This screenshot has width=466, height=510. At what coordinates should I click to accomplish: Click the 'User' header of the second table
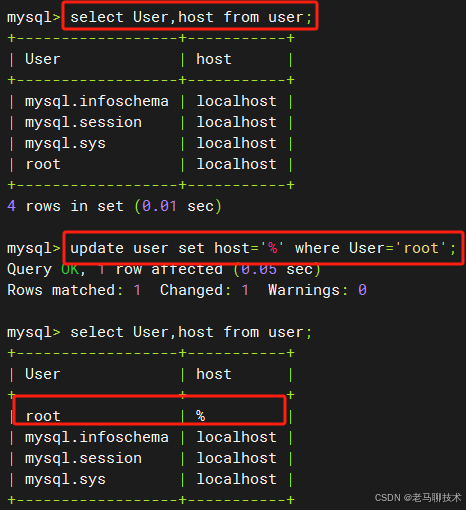point(43,374)
